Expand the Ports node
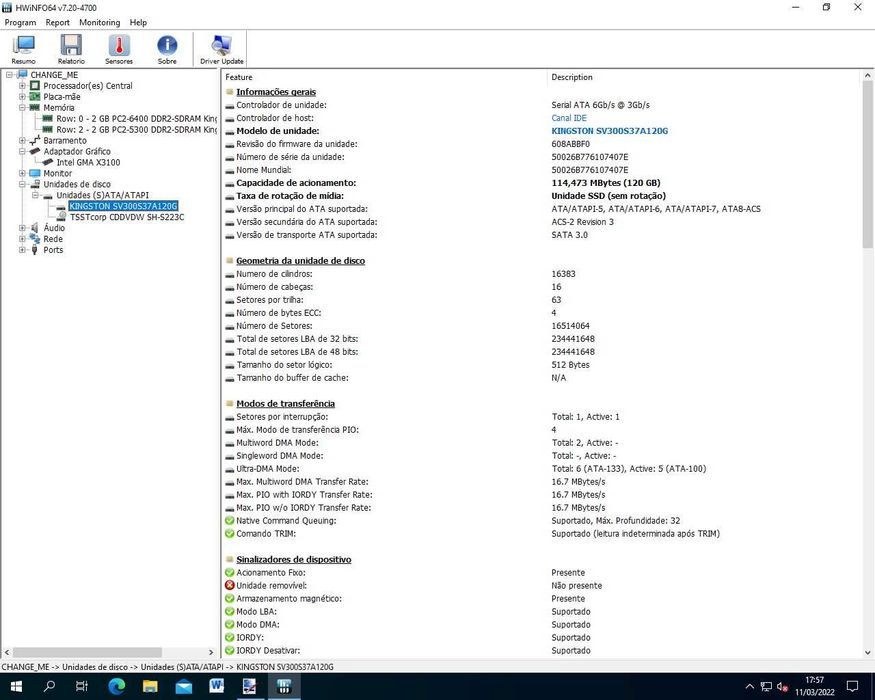The image size is (875, 700). [x=22, y=250]
